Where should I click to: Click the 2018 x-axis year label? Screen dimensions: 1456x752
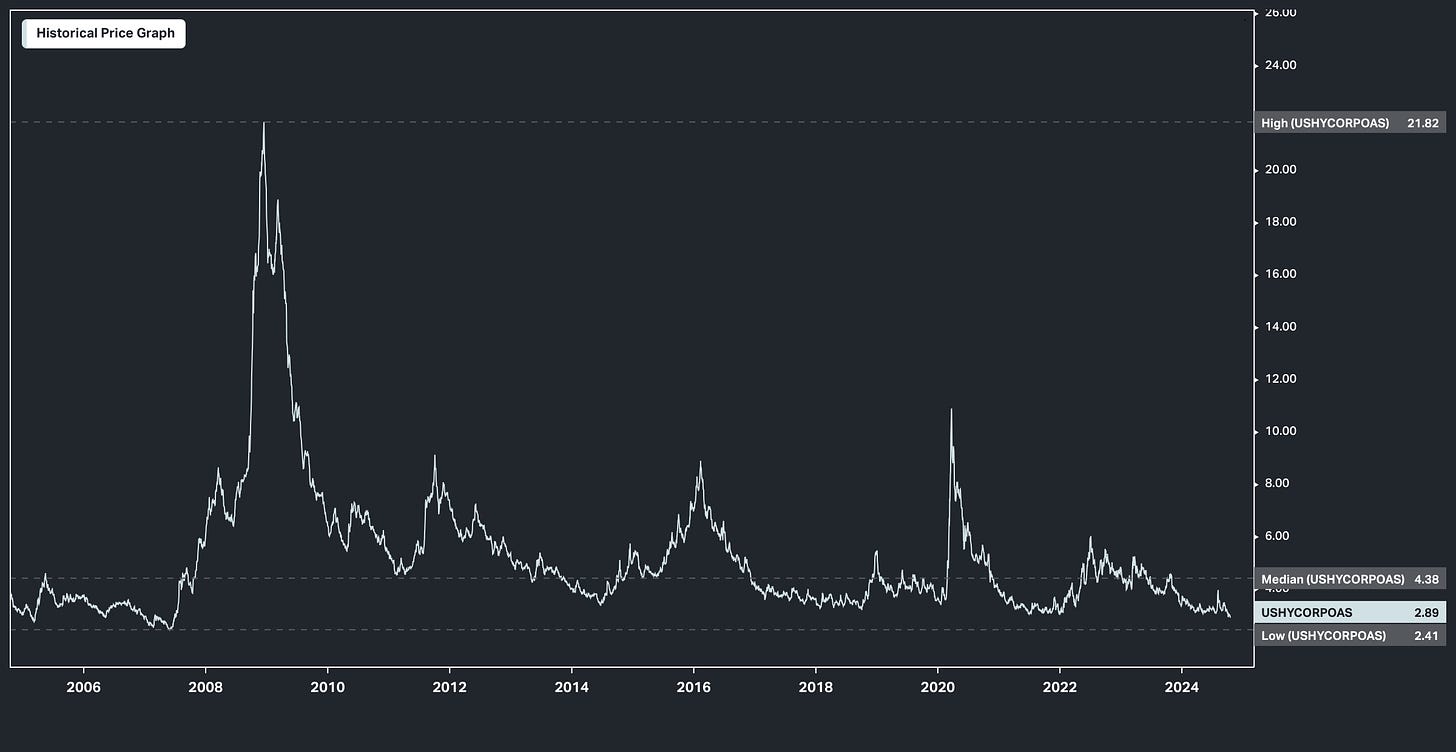815,687
